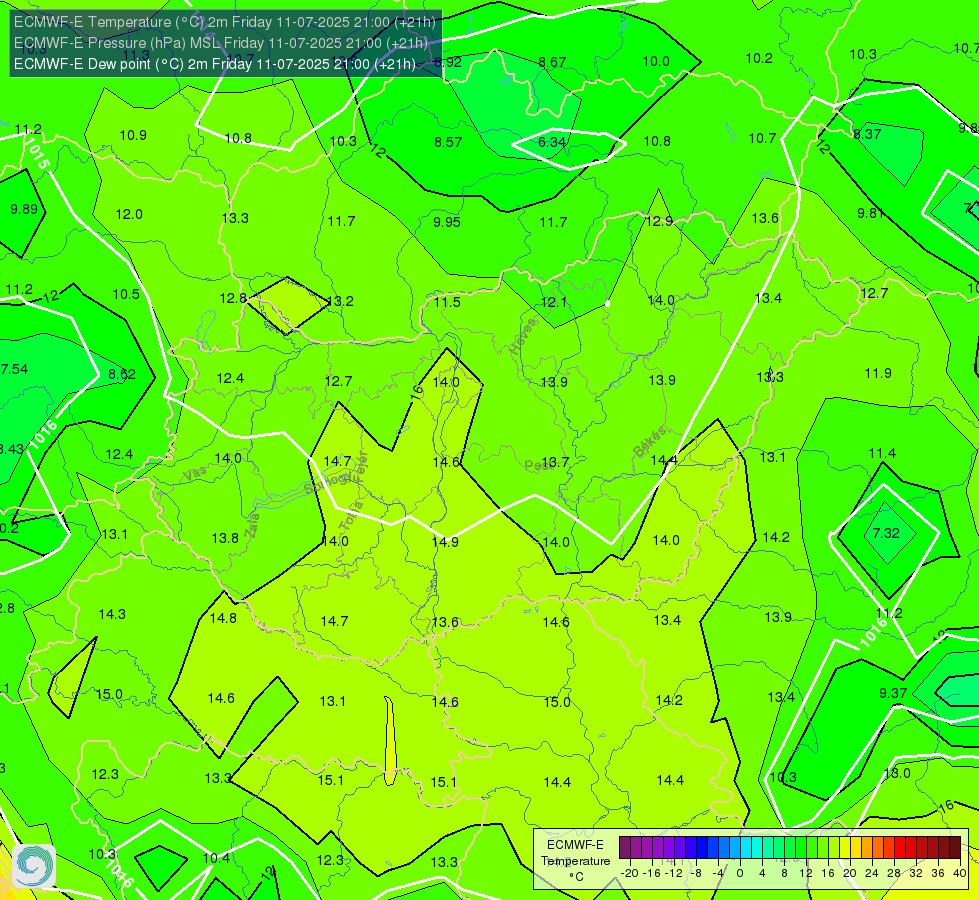The image size is (979, 900).
Task: Click the 6.34 value on the map
Action: tap(552, 142)
